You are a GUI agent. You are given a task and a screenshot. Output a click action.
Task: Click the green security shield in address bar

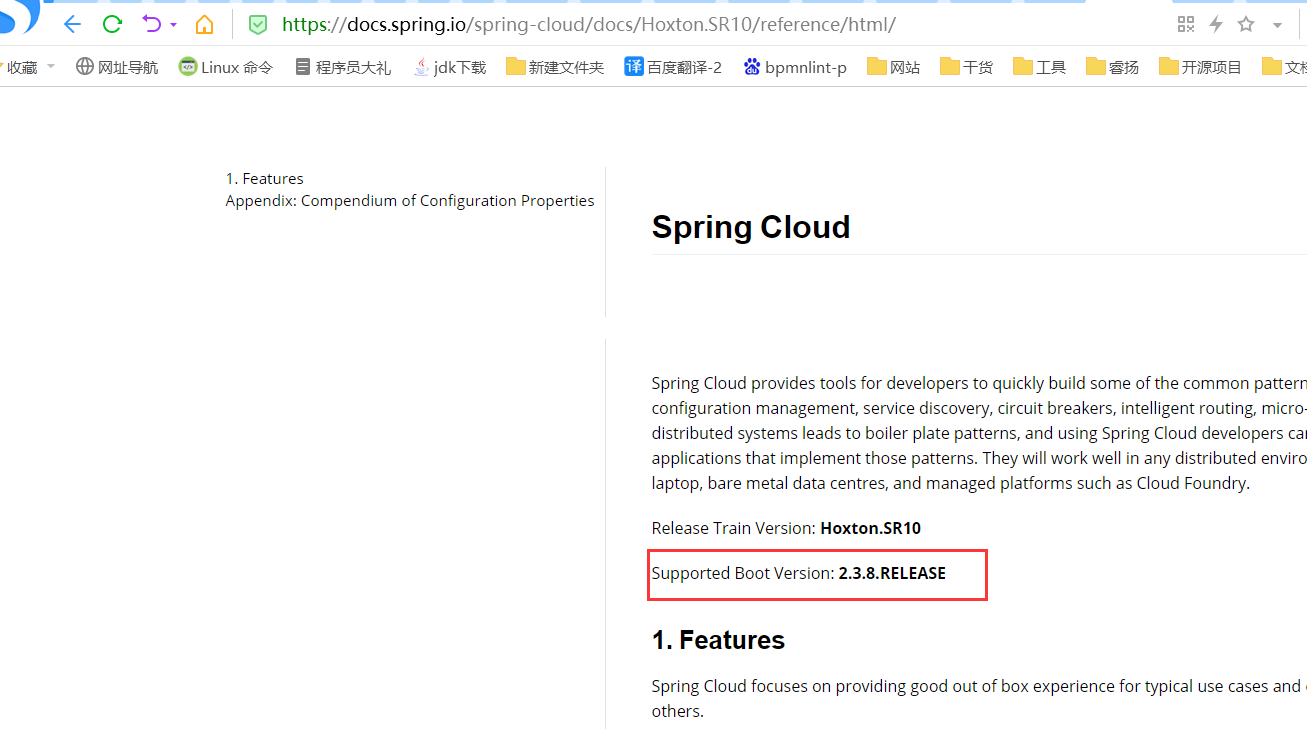pos(258,24)
